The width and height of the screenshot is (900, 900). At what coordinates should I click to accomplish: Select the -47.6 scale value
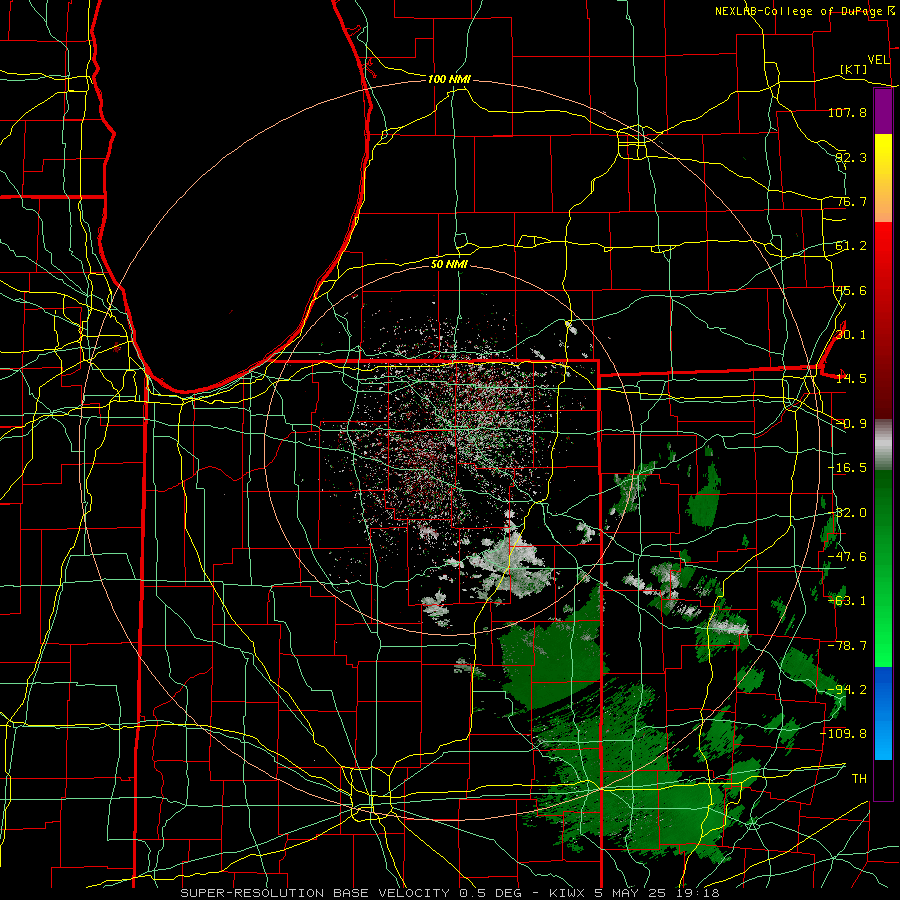(x=847, y=557)
